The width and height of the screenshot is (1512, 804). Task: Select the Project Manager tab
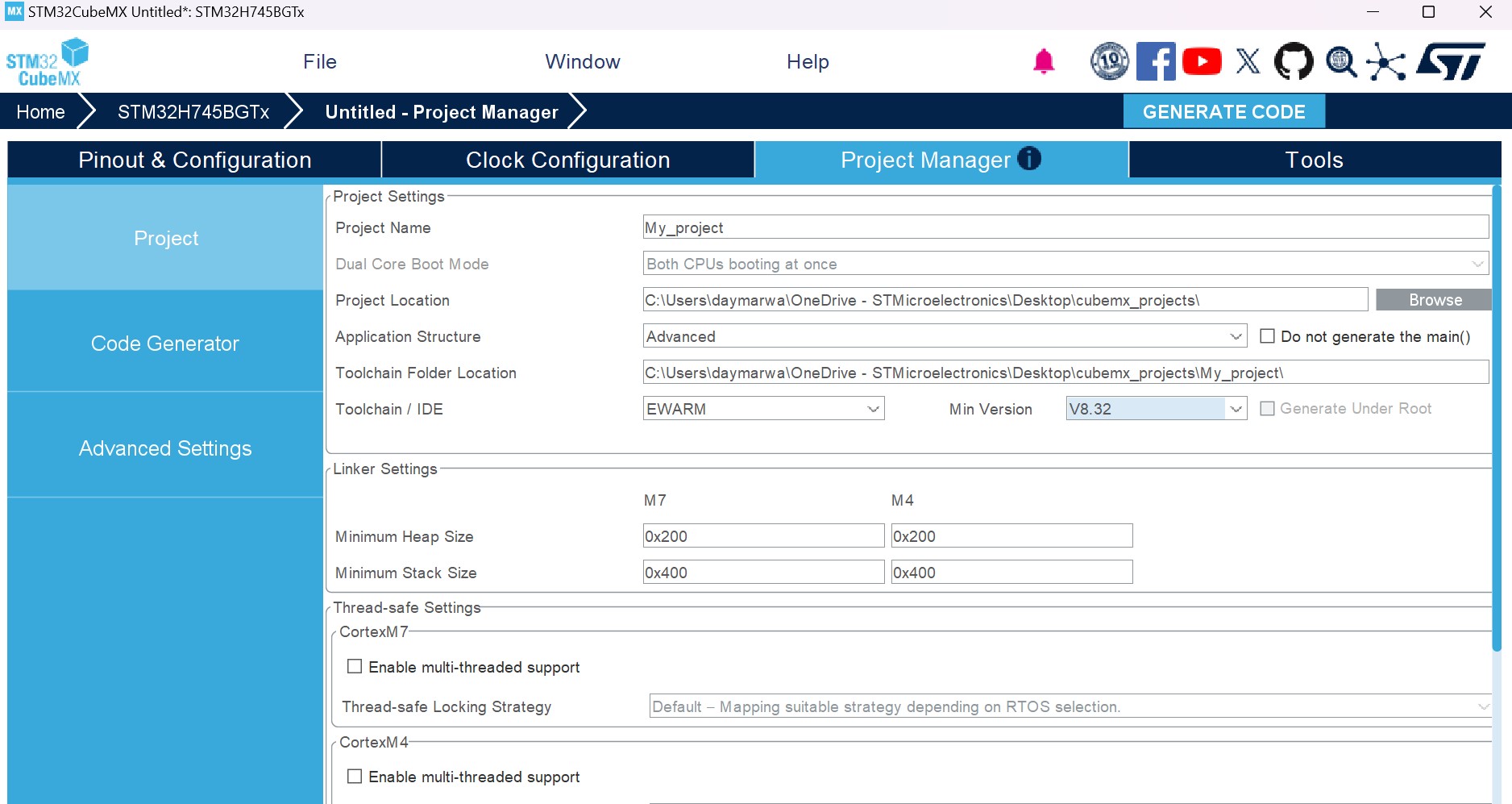pos(941,160)
